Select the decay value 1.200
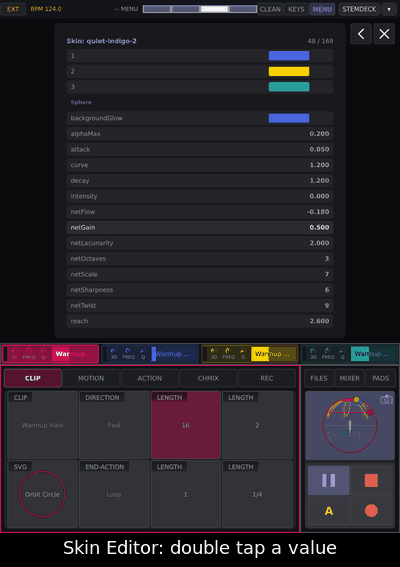Image resolution: width=400 pixels, height=567 pixels. tap(319, 180)
